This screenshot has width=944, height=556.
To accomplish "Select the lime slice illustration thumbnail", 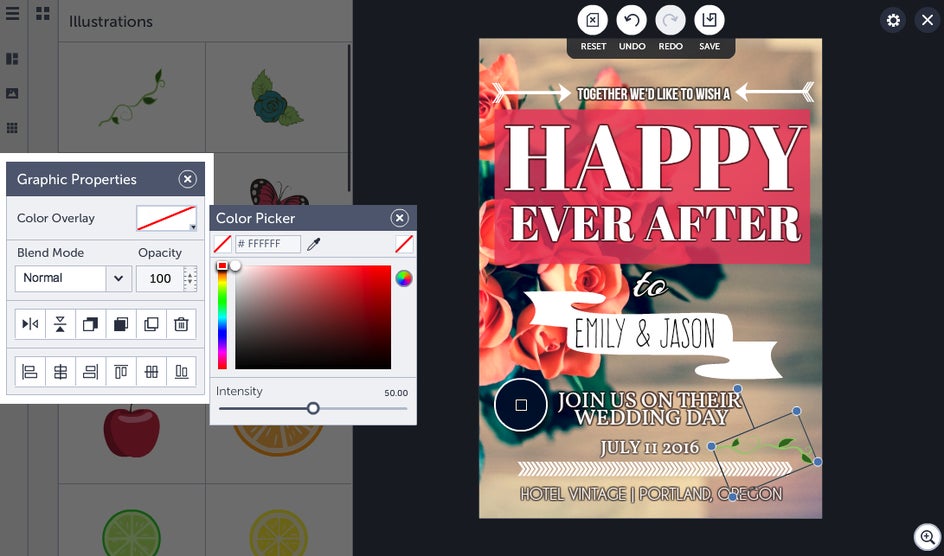I will (132, 533).
